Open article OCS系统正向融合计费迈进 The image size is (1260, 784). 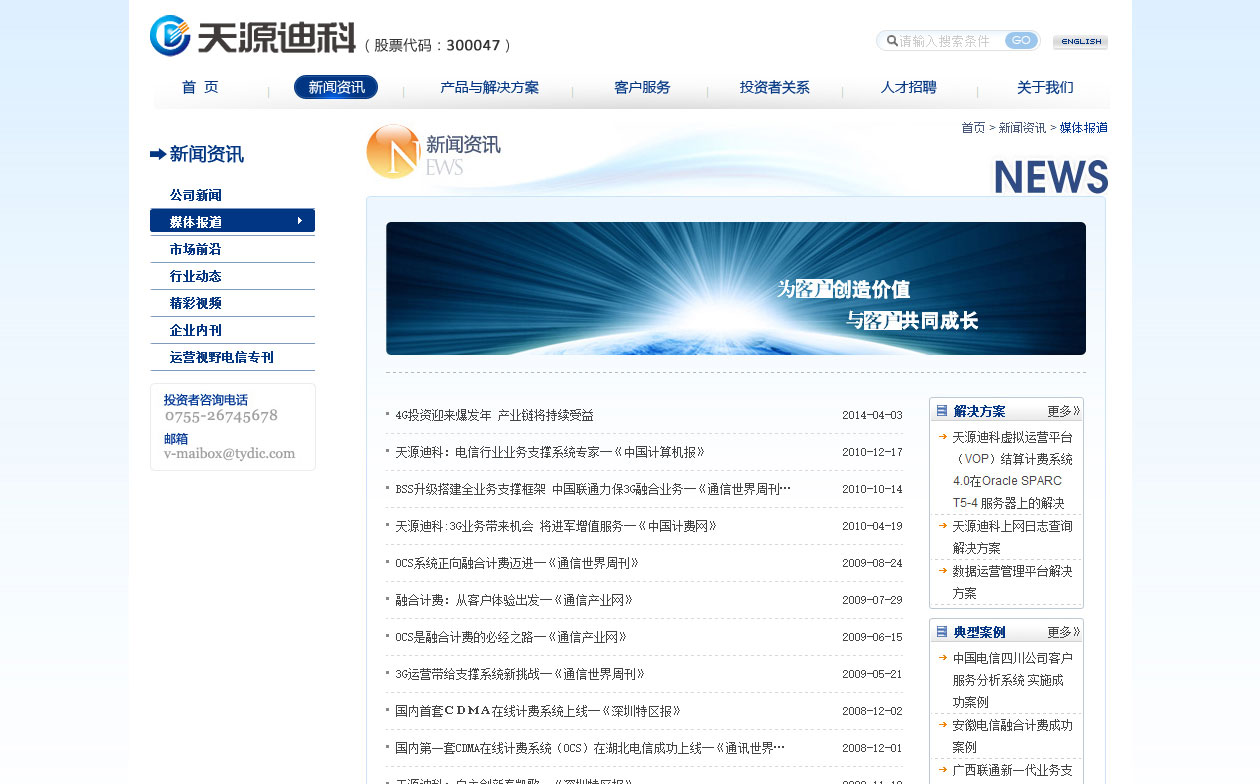point(517,563)
